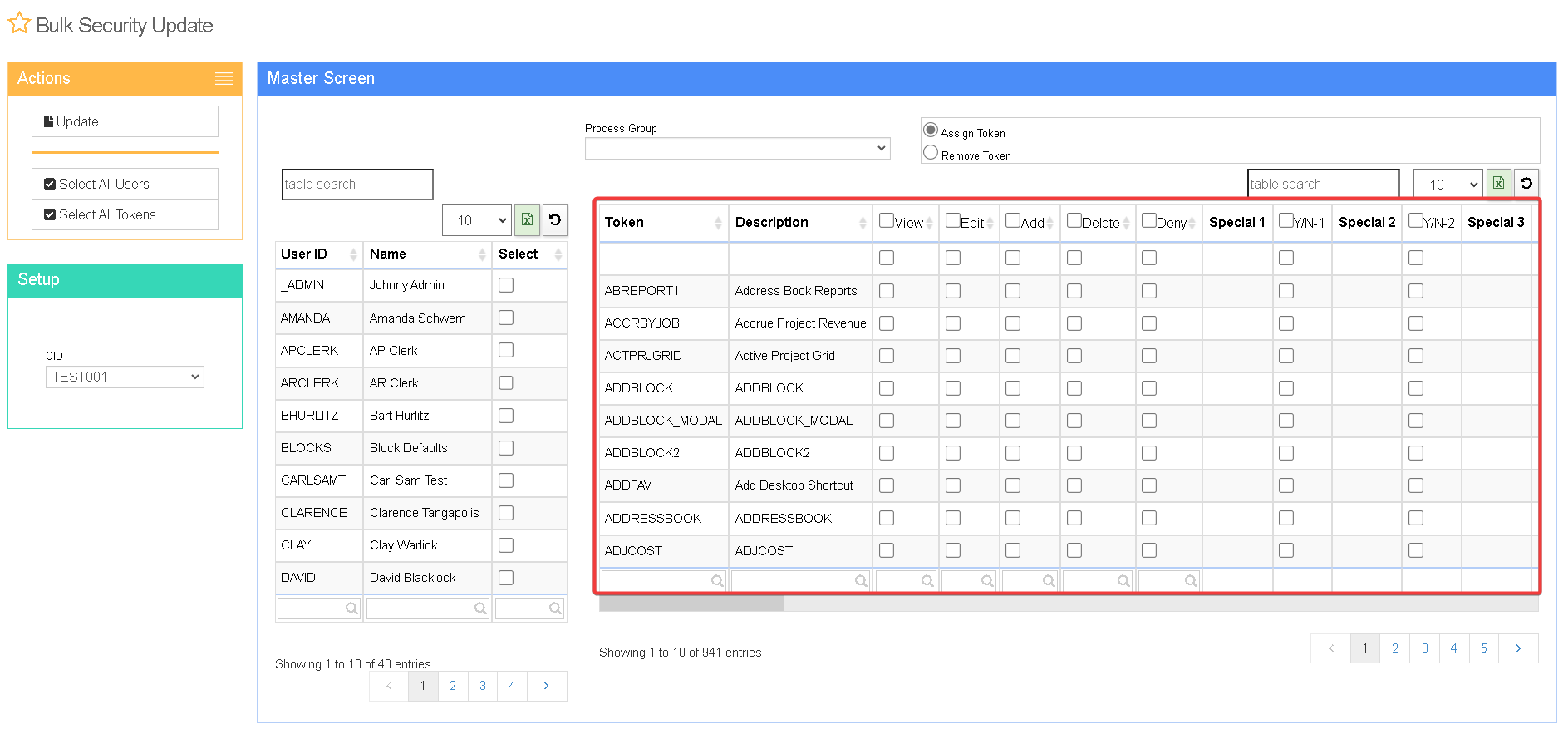Click the ACCRBYJOB token cell
The width and height of the screenshot is (1568, 739).
pos(663,323)
